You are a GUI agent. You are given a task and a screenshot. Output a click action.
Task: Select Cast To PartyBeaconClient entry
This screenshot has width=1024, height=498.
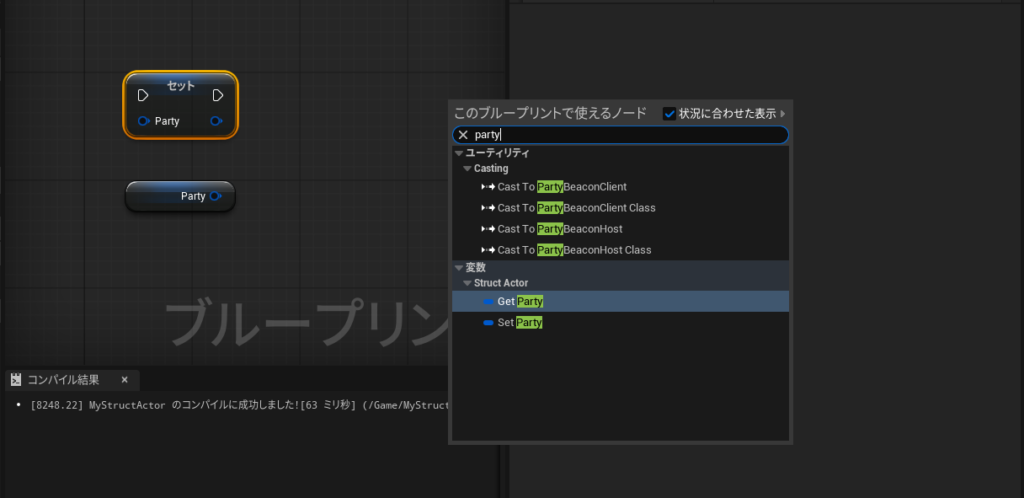coord(562,187)
